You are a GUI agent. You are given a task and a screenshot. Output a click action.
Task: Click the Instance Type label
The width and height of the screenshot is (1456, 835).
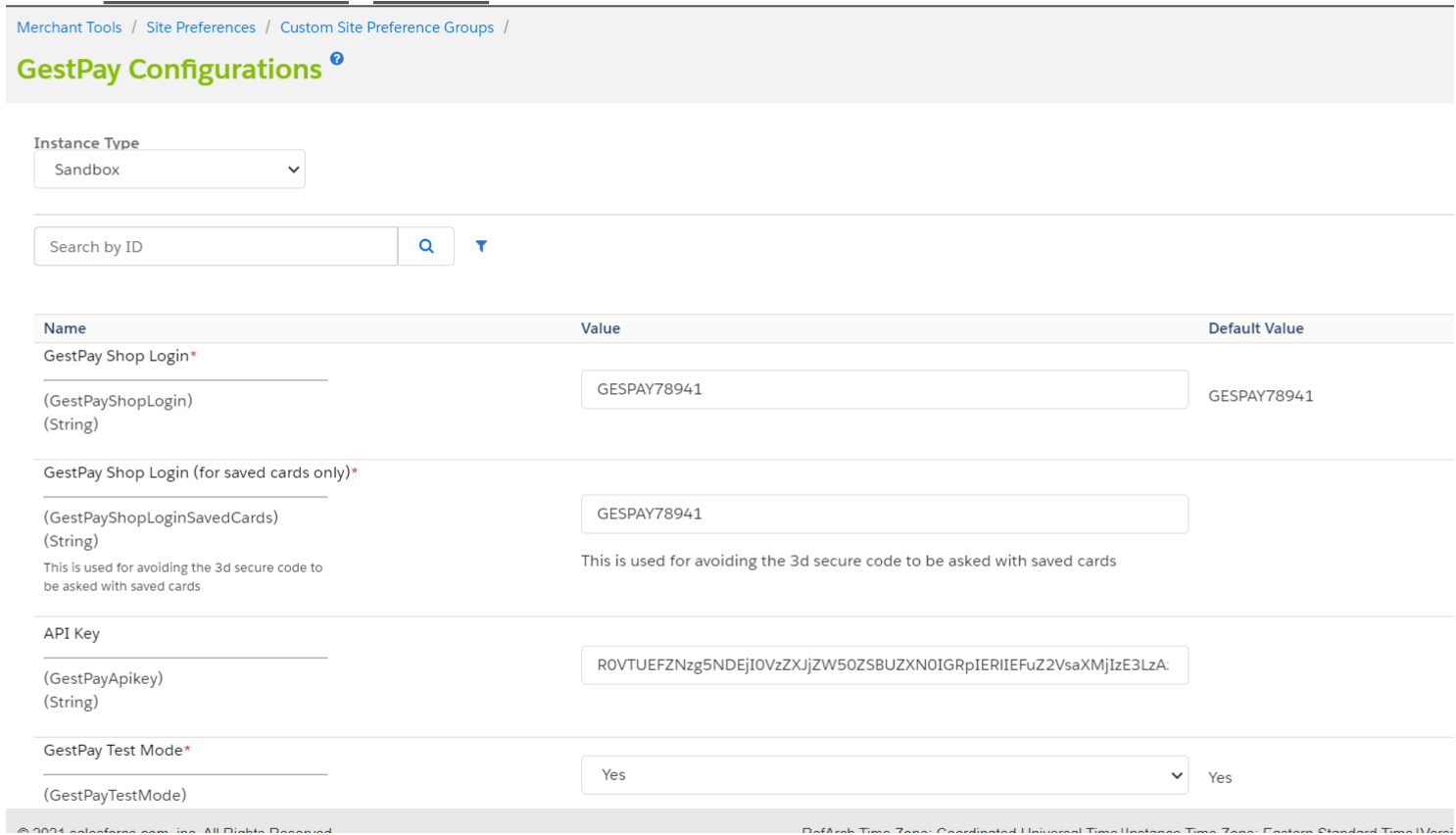86,142
